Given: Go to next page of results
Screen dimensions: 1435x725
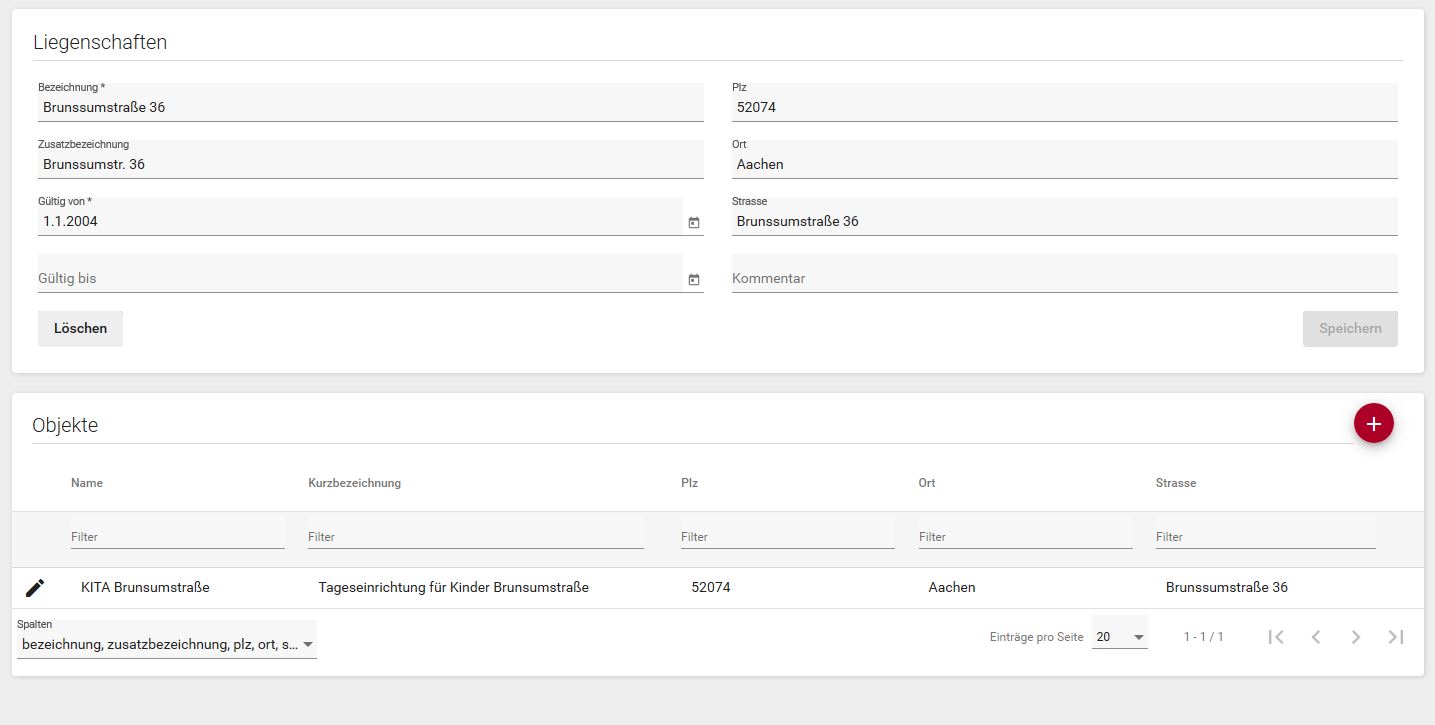Looking at the screenshot, I should tap(1356, 637).
